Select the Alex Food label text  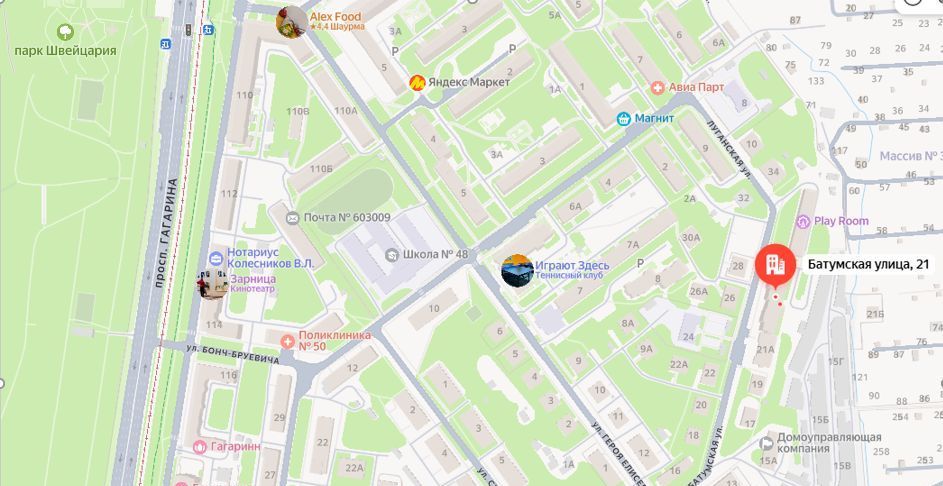click(336, 17)
